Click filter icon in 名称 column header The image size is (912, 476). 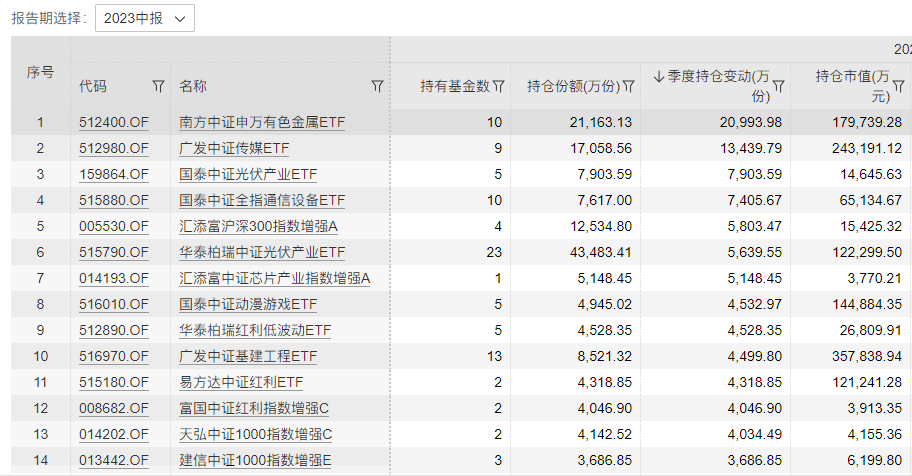coord(377,86)
